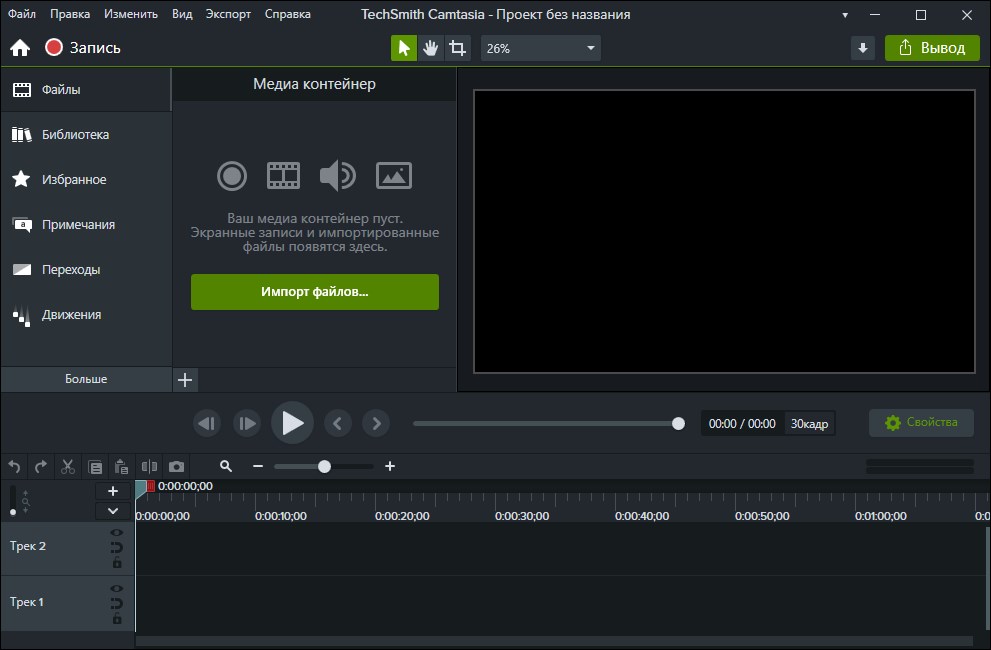Capture a frame with the camera icon
Screen dimensions: 991x650
[x=176, y=466]
